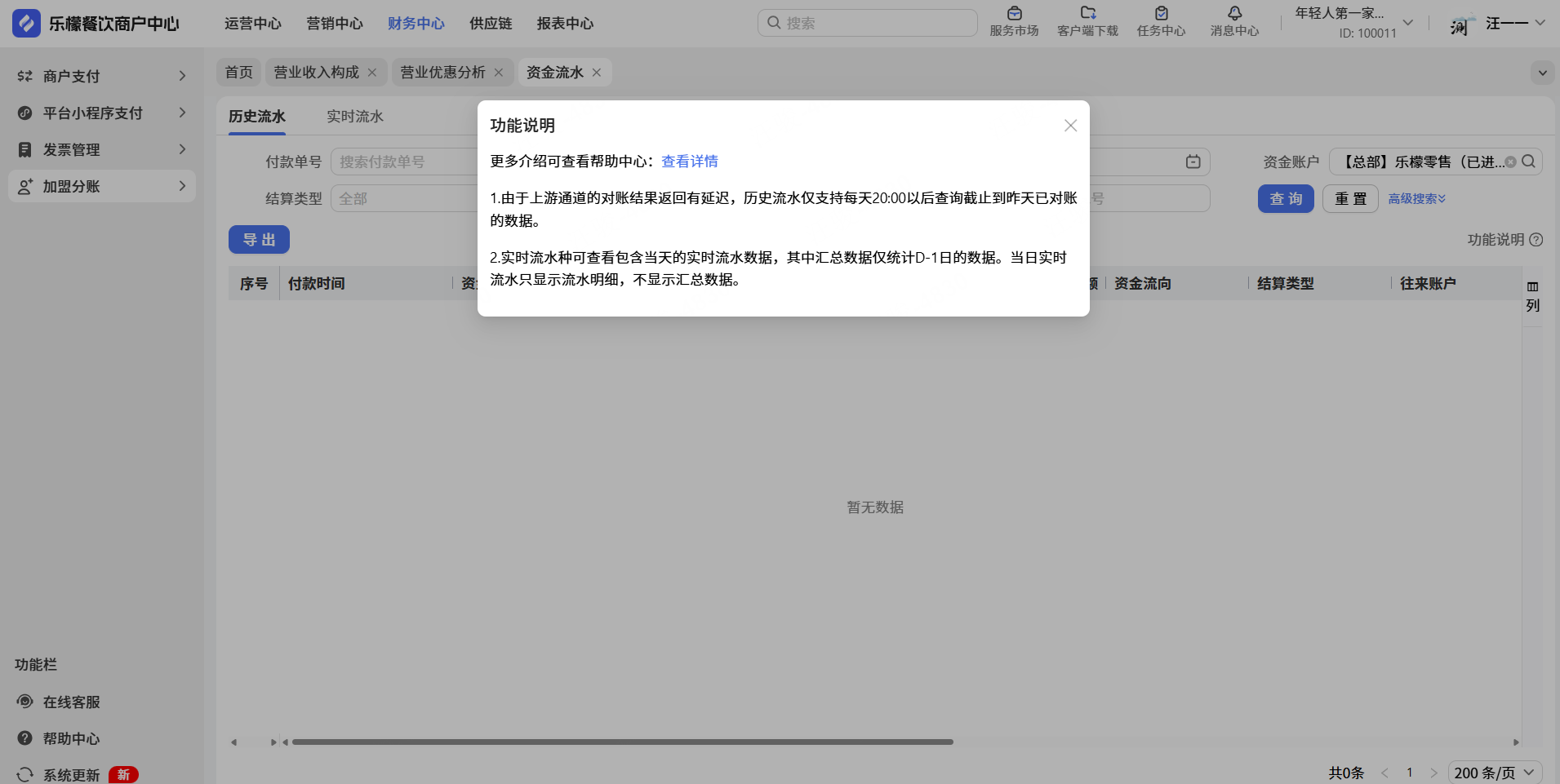Click the 重置 button
1560x784 pixels.
[x=1350, y=199]
